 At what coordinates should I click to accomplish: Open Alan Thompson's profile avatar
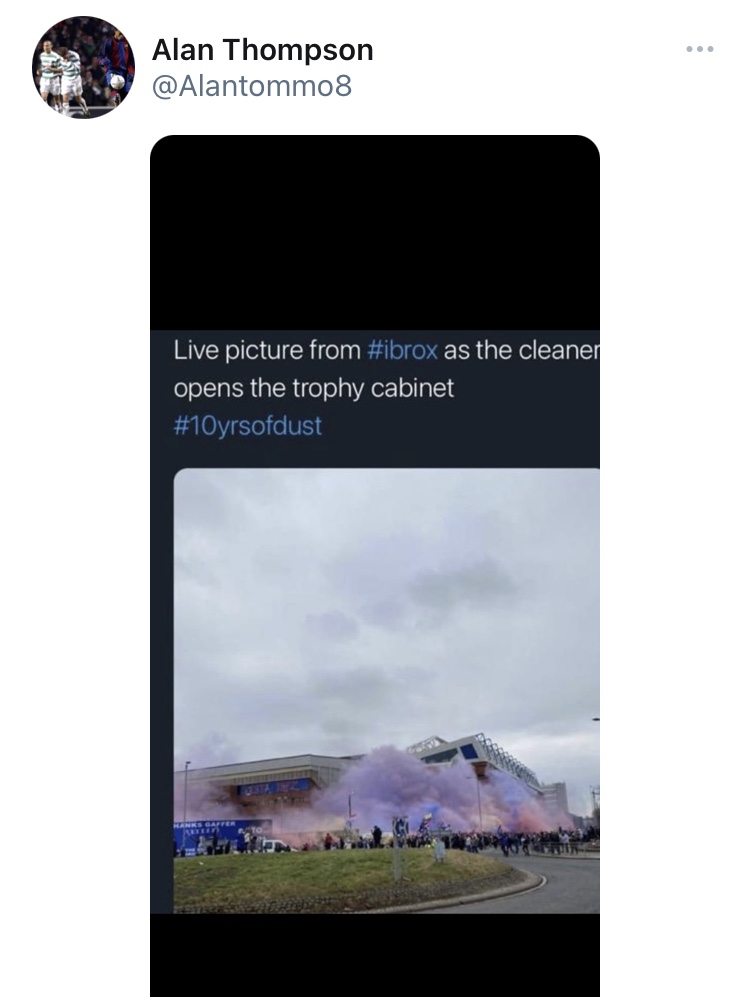[x=83, y=67]
